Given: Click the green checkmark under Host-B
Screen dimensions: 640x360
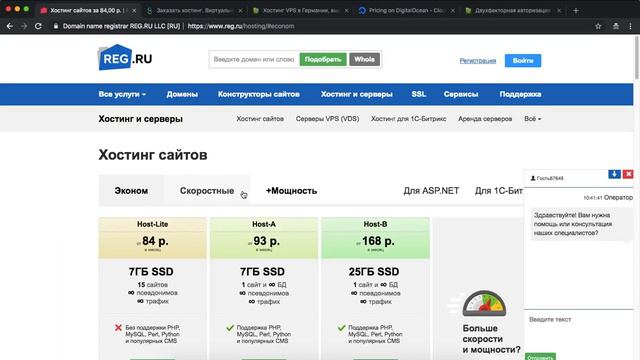Looking at the screenshot, I should [x=342, y=327].
